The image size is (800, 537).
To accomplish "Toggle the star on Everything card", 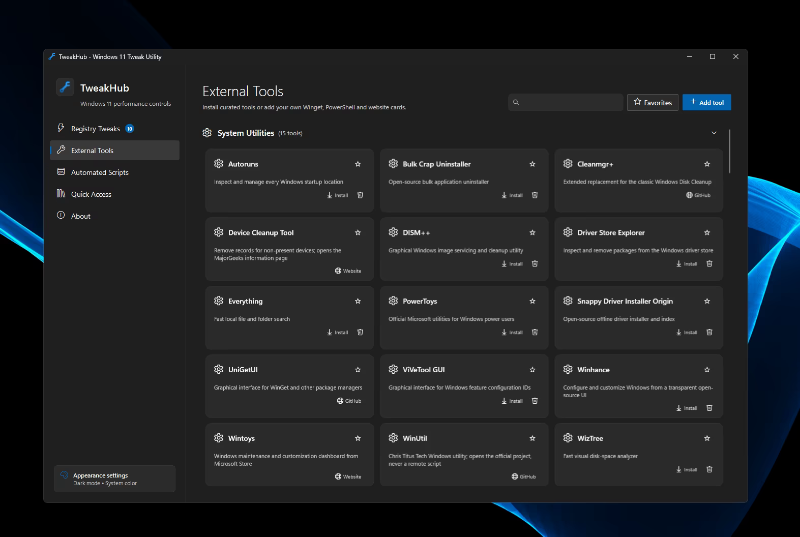I will (358, 301).
